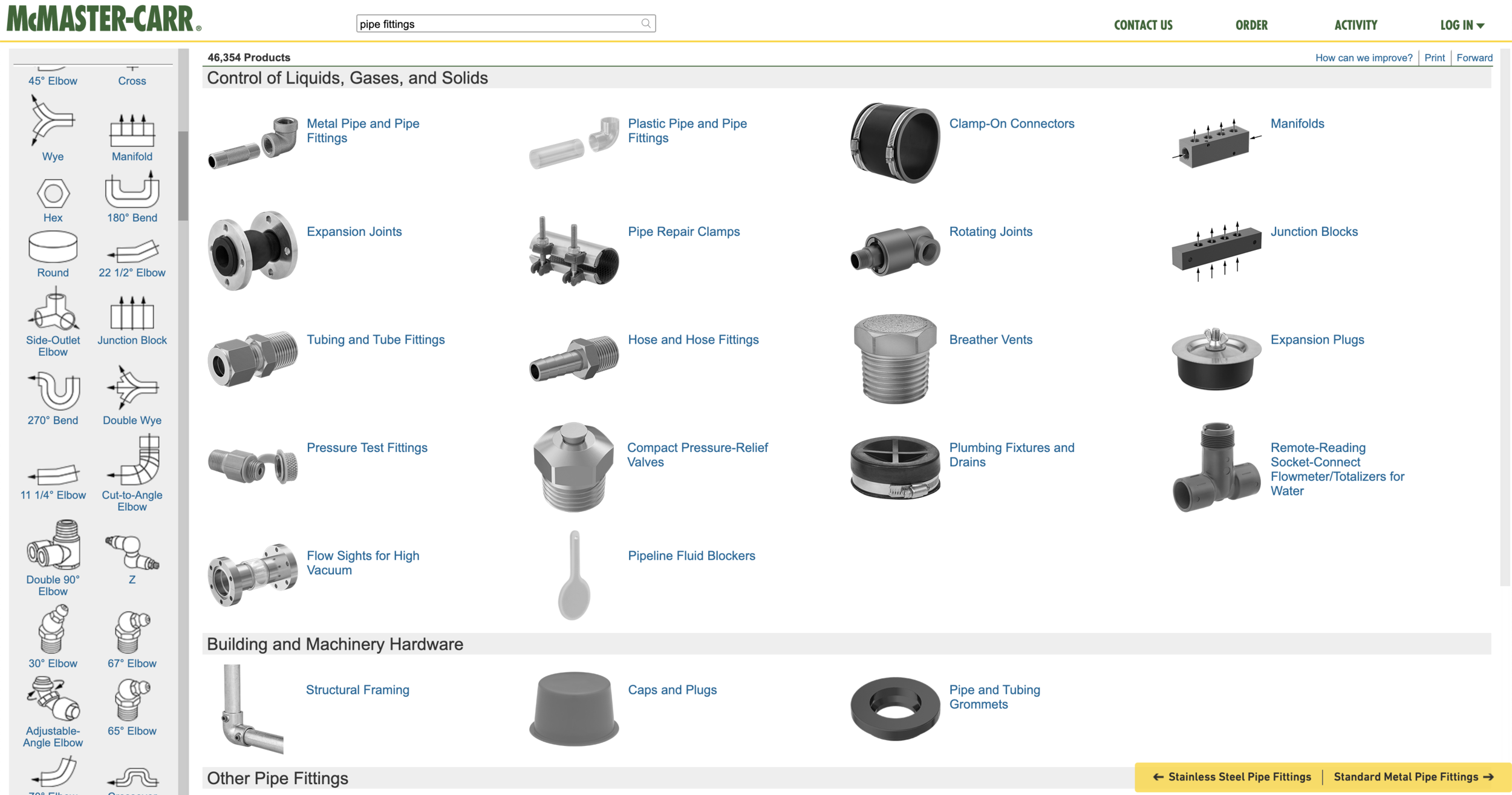This screenshot has width=1512, height=795.
Task: Open the Activity menu item
Action: [x=1355, y=25]
